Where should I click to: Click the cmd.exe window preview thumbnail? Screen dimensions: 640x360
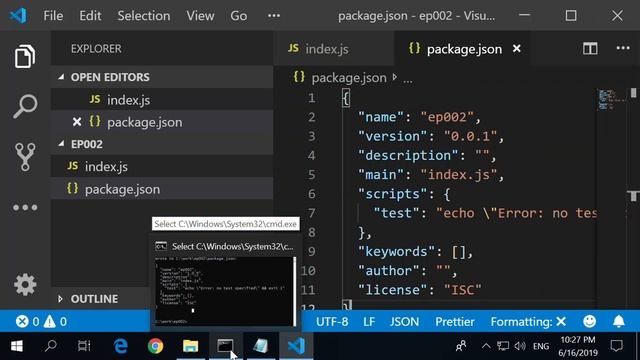(224, 291)
